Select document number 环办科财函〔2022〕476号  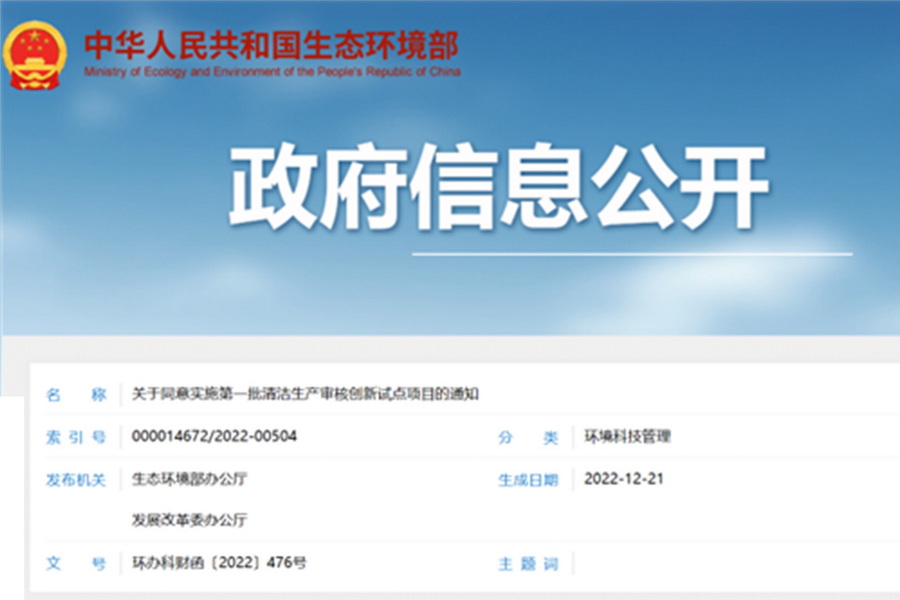coord(219,563)
